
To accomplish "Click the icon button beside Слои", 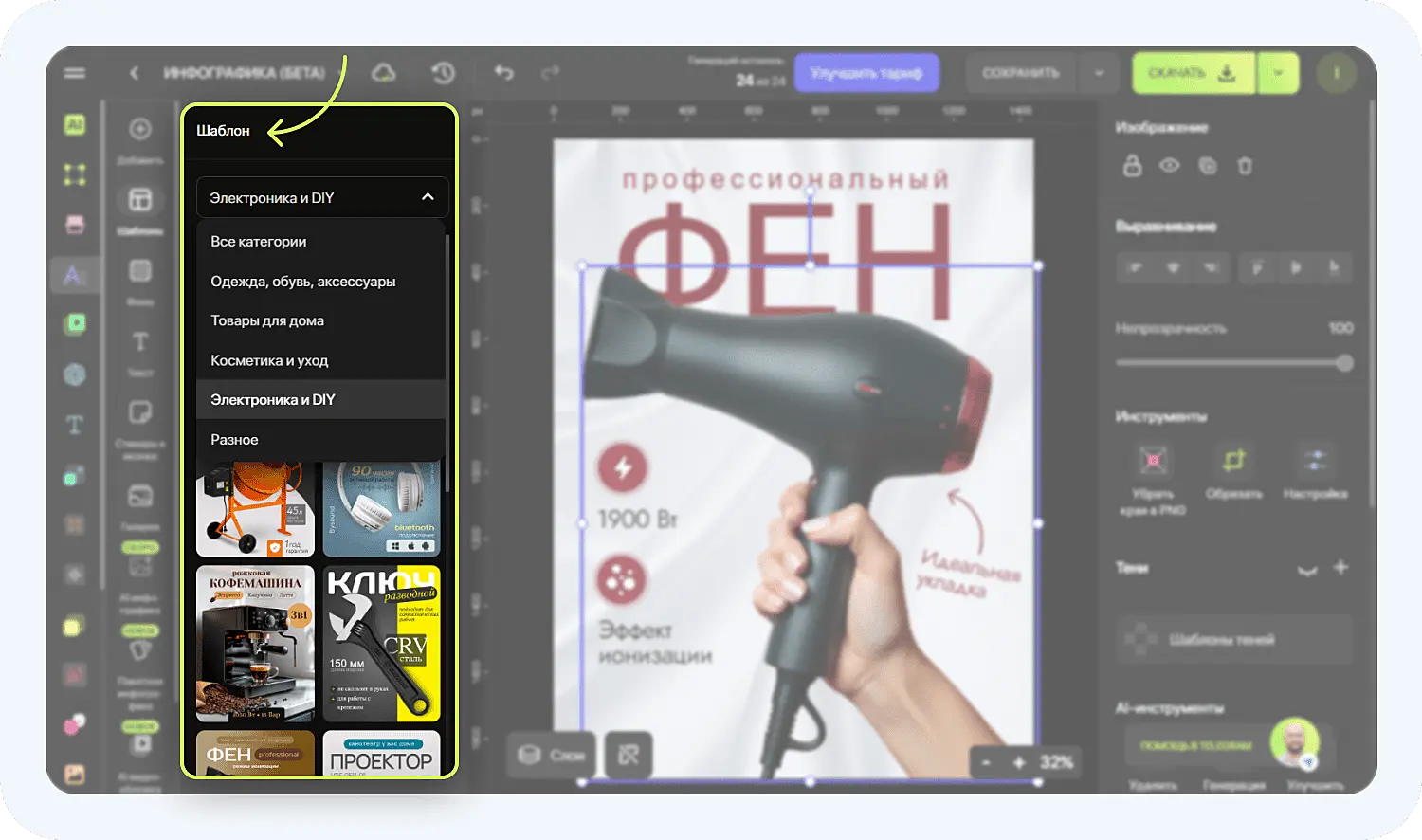I will (x=629, y=756).
